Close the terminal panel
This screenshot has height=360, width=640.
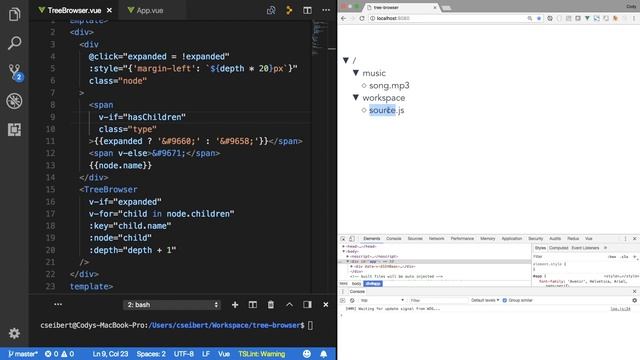325,304
